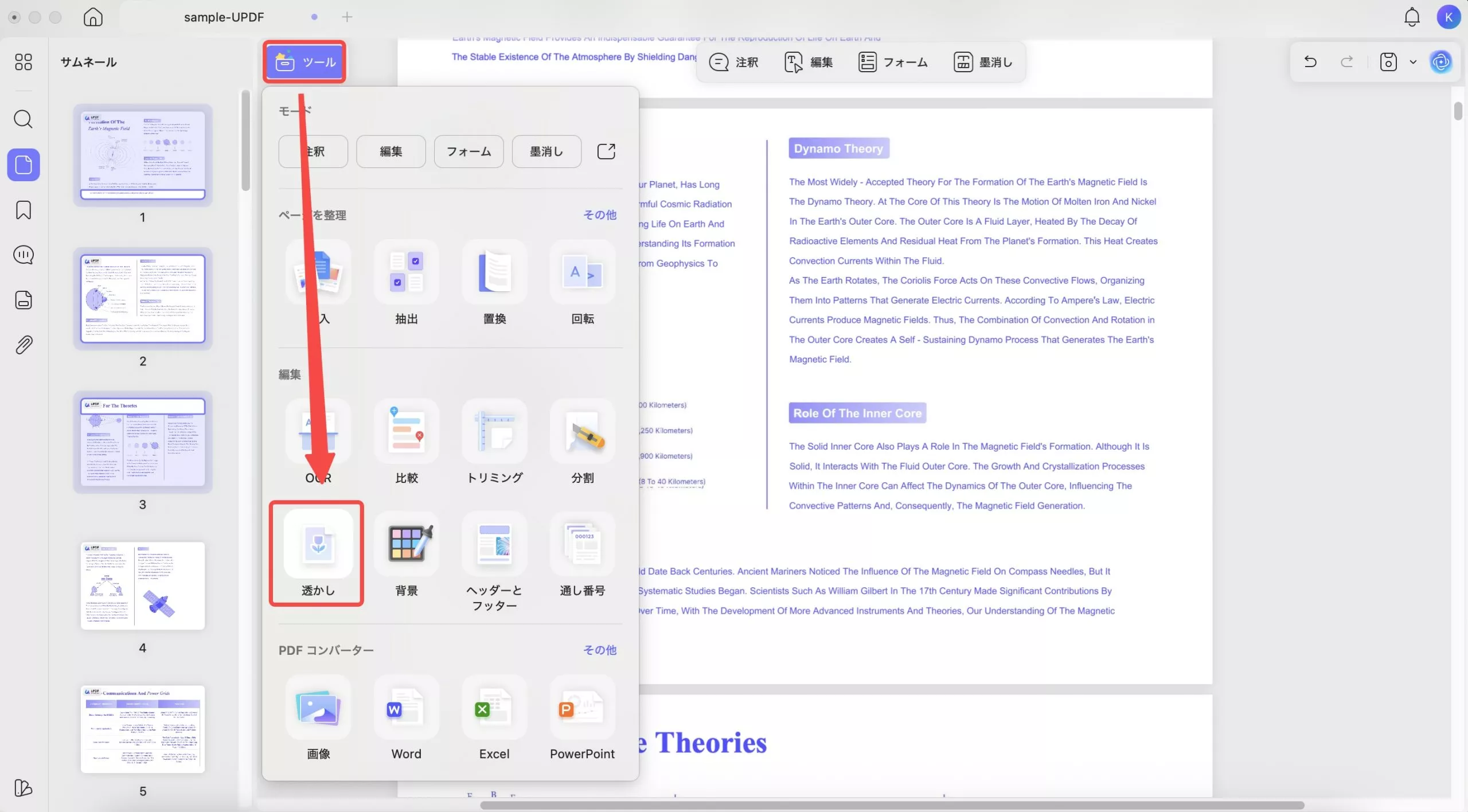Expand その他 beside PDF コンバーター
The image size is (1468, 812).
(599, 650)
